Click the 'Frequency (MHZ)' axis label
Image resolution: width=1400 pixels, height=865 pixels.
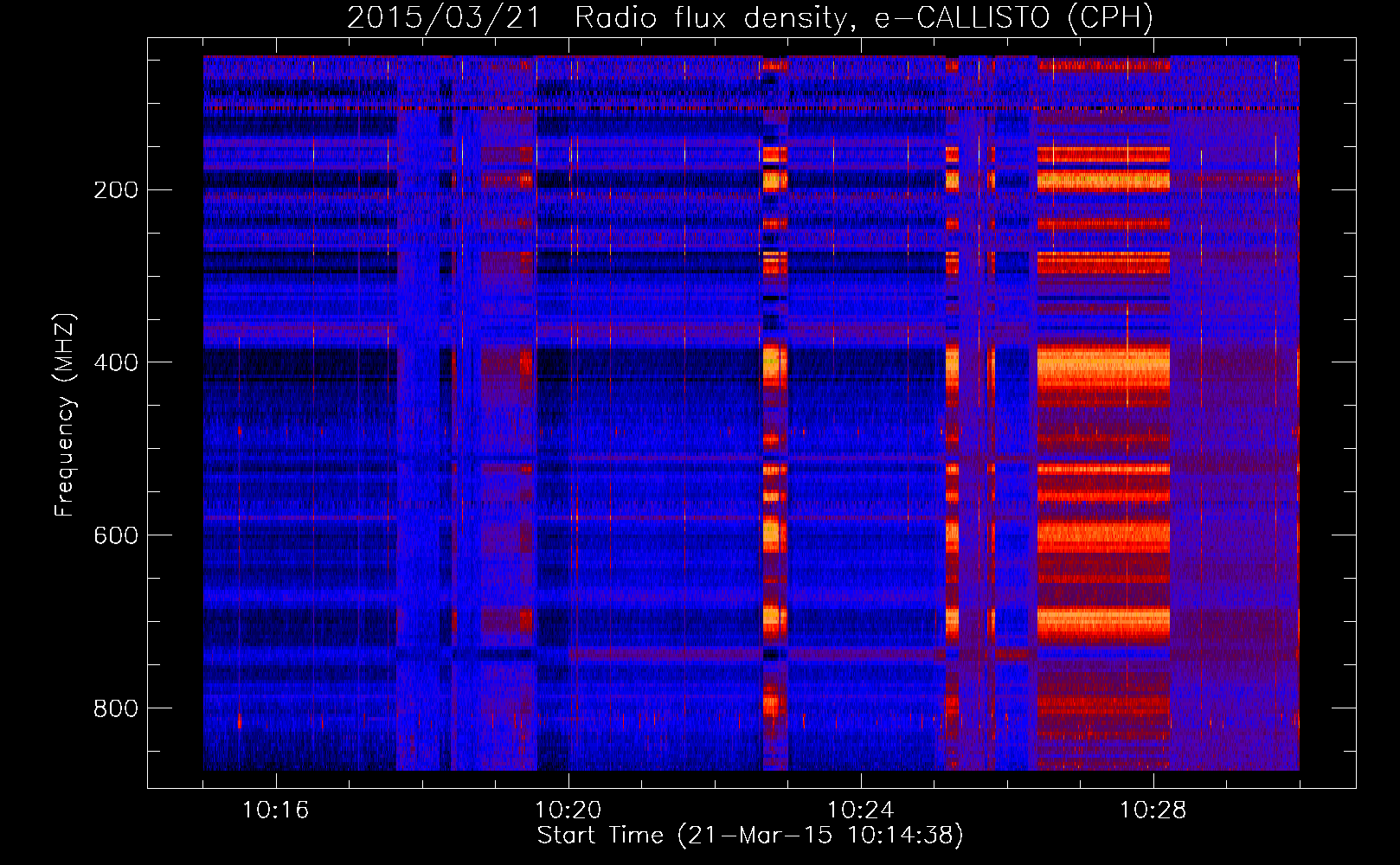pos(65,415)
